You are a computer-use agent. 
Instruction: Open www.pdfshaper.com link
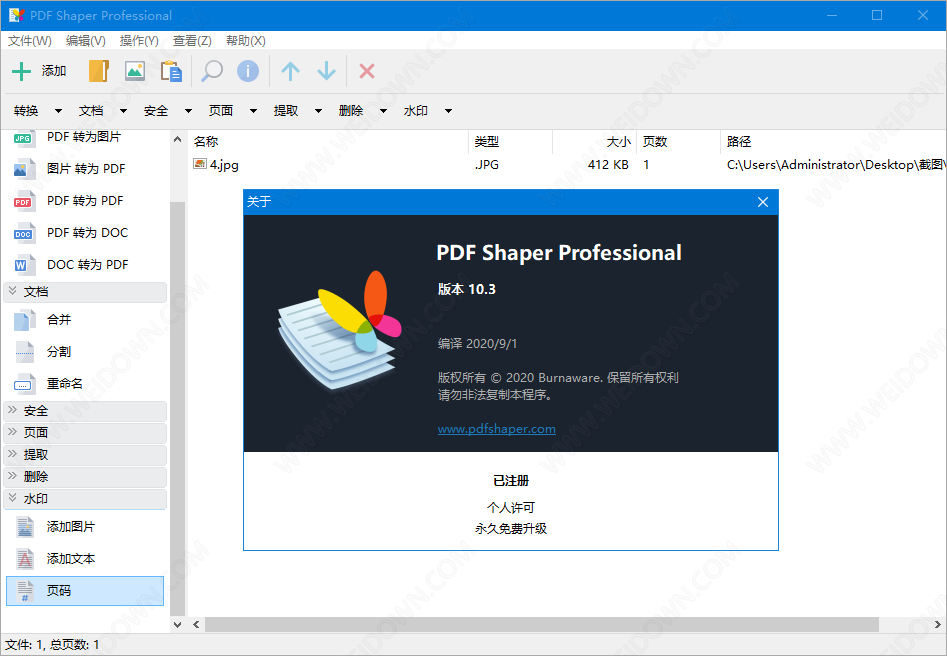[496, 429]
